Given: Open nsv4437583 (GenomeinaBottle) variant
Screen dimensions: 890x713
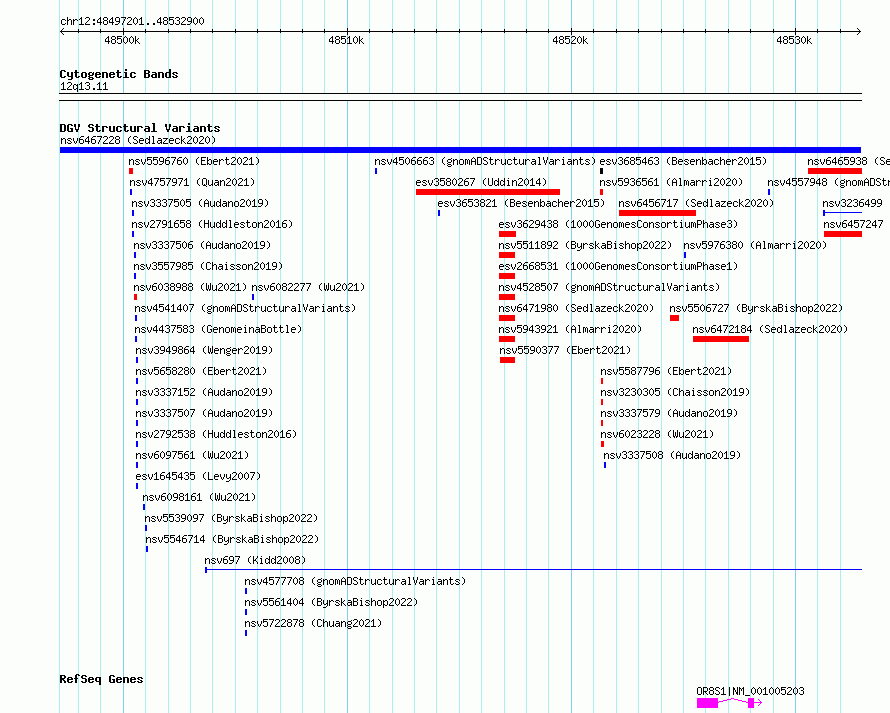Looking at the screenshot, I should [x=218, y=329].
